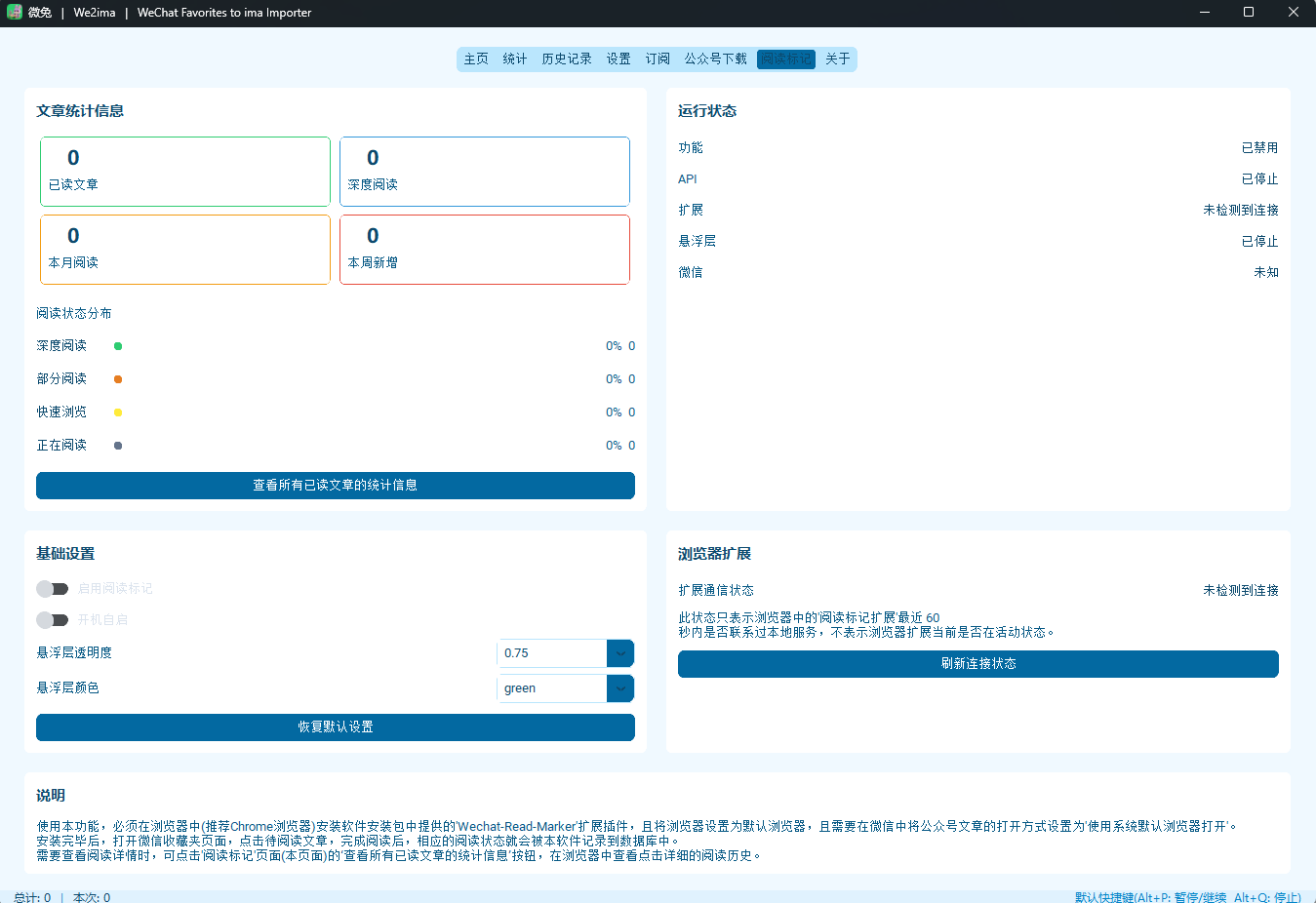This screenshot has height=903, width=1316.
Task: Enable the 启用阅读标记 toggle switch
Action: click(53, 589)
